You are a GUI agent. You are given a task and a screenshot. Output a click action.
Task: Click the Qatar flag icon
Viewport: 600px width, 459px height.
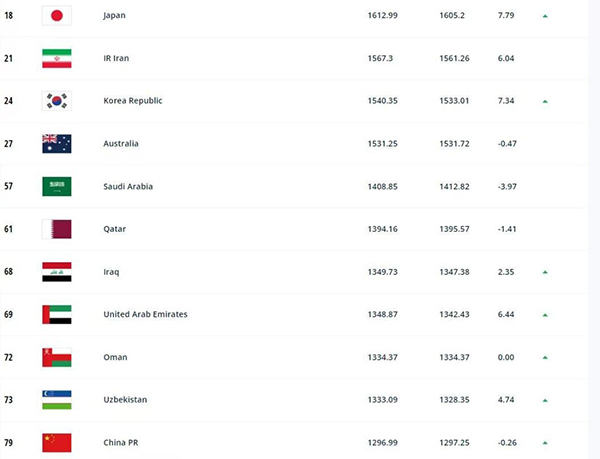point(56,229)
